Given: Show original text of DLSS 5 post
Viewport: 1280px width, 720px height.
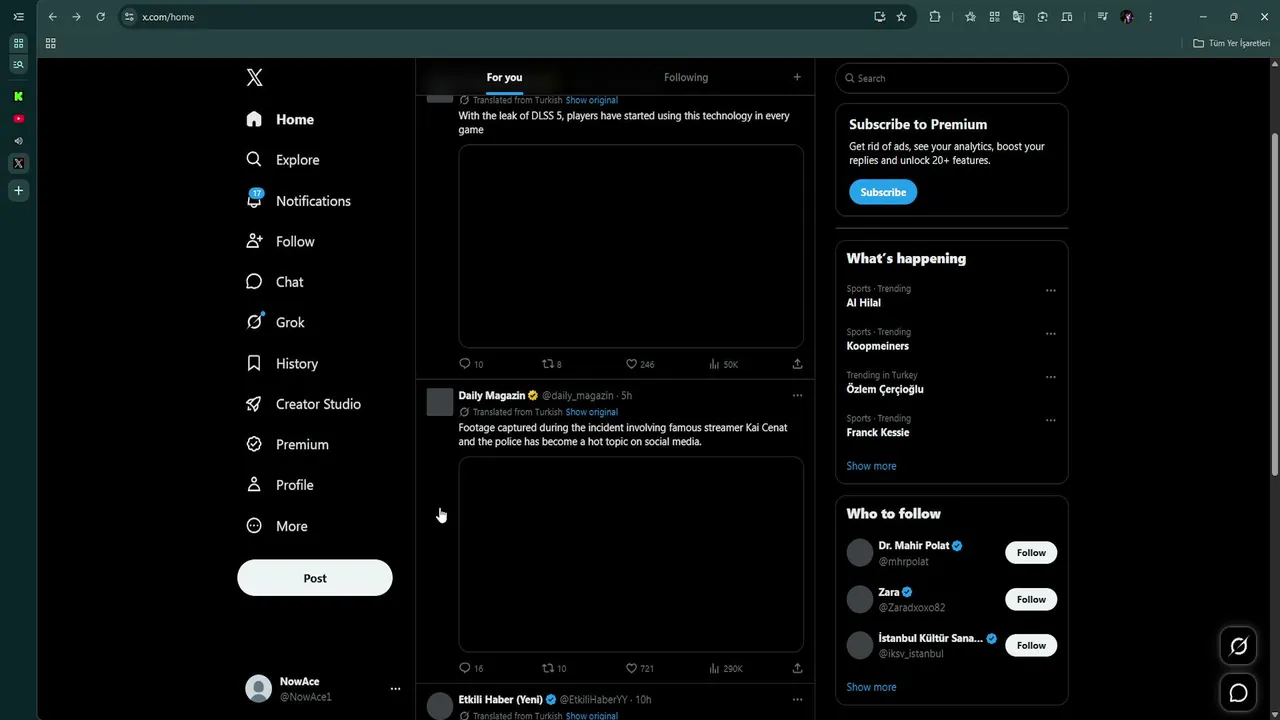Looking at the screenshot, I should 592,100.
